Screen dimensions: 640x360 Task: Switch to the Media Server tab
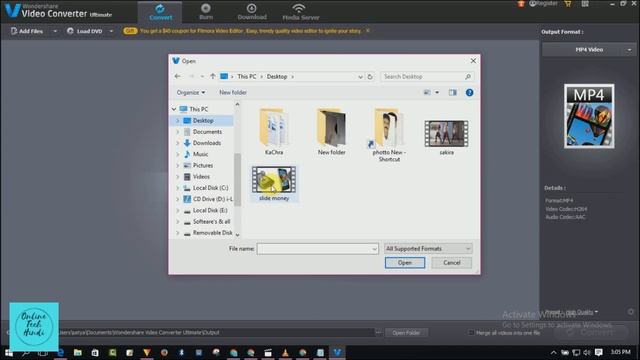pos(301,11)
